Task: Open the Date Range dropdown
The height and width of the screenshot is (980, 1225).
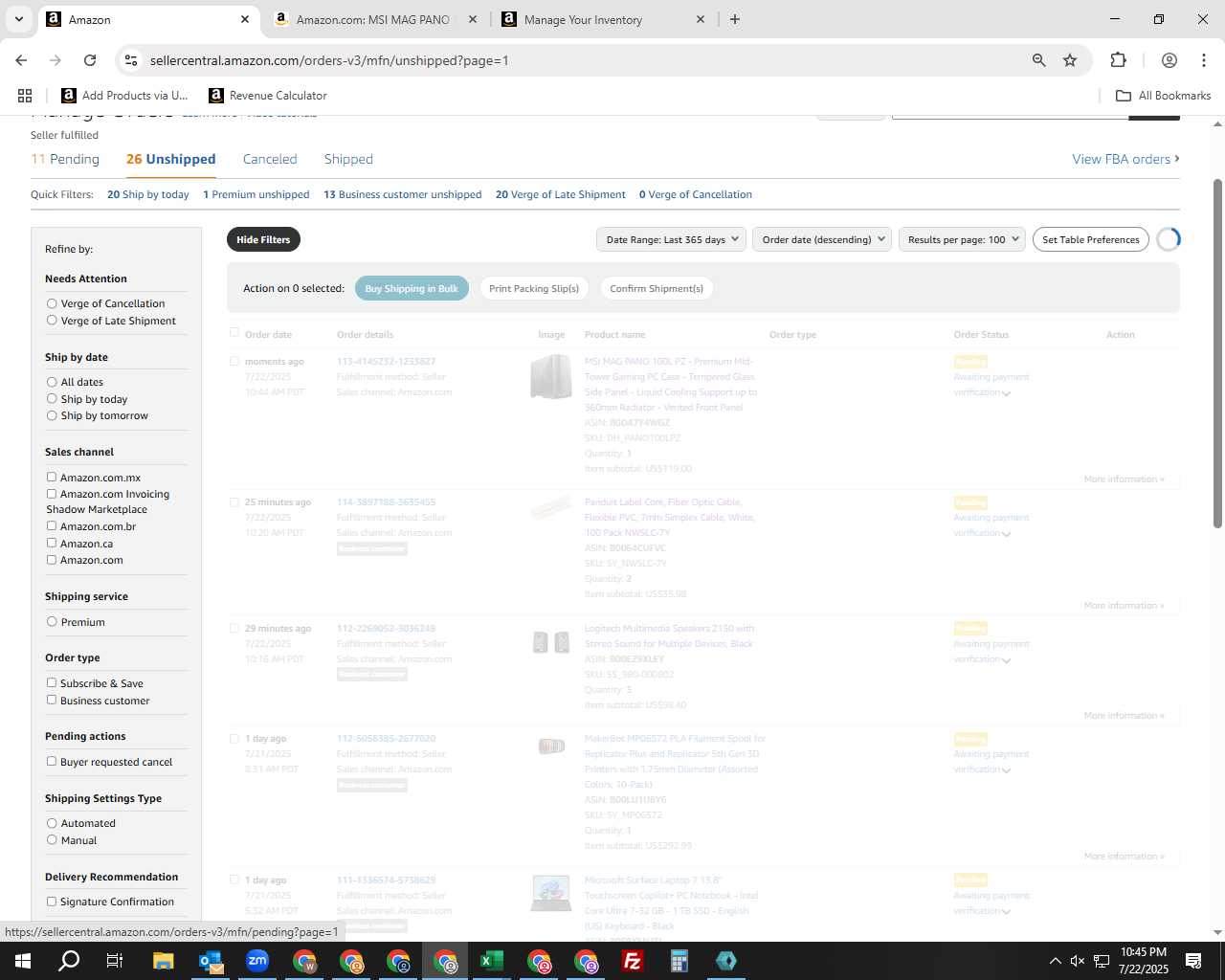Action: coord(671,239)
